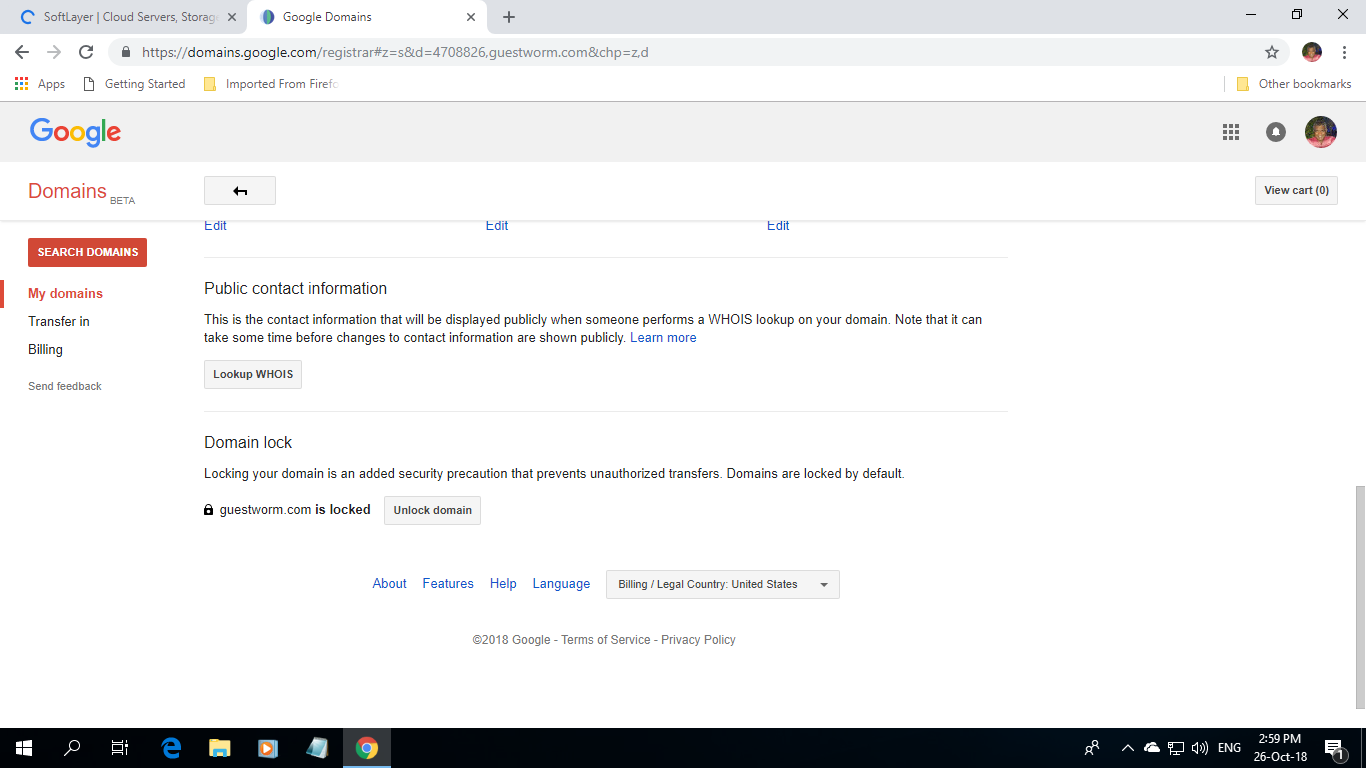Image resolution: width=1366 pixels, height=768 pixels.
Task: Click the middle Edit link
Action: pyautogui.click(x=497, y=226)
